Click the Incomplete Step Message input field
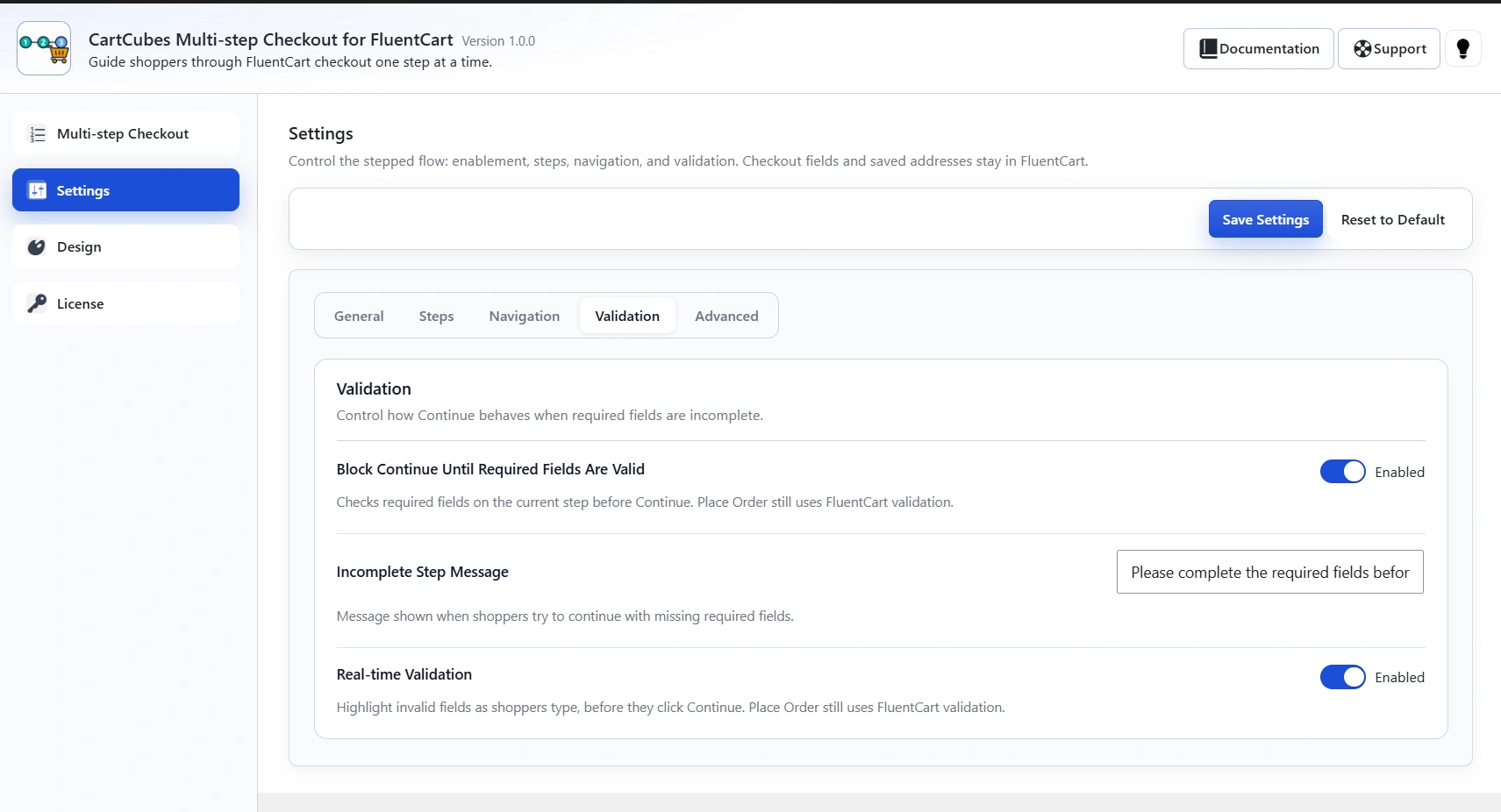This screenshot has width=1501, height=812. click(x=1269, y=572)
